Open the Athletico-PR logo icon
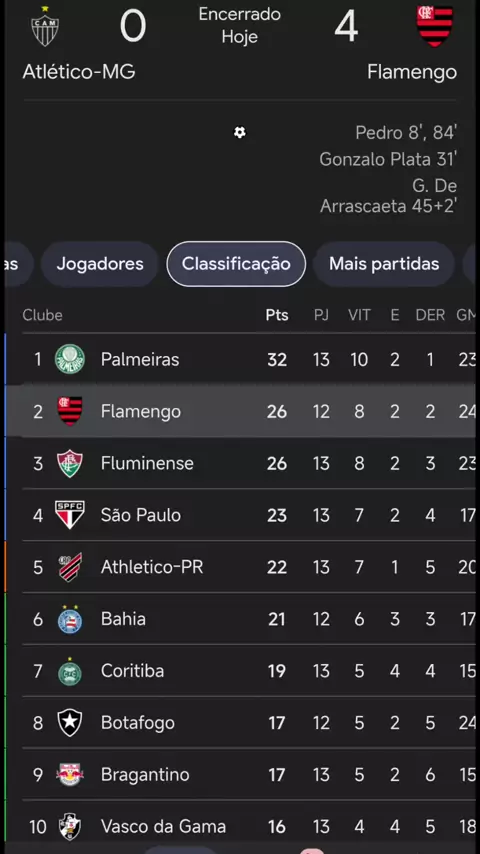Image resolution: width=480 pixels, height=854 pixels. [x=70, y=567]
